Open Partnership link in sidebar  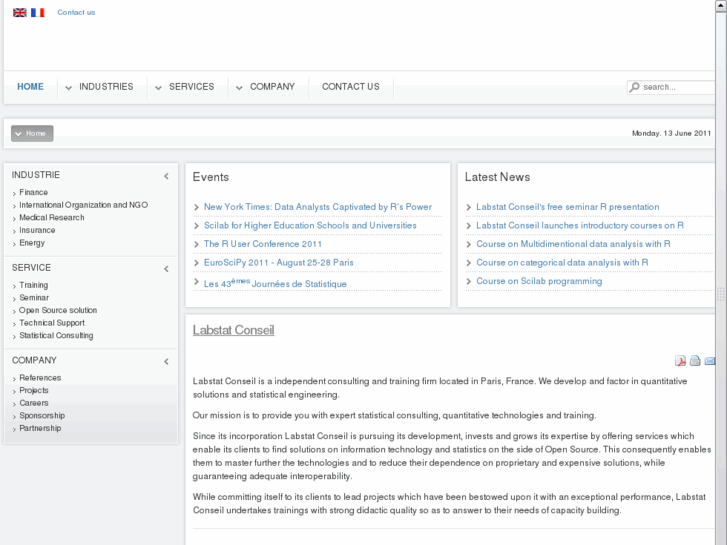[x=40, y=428]
